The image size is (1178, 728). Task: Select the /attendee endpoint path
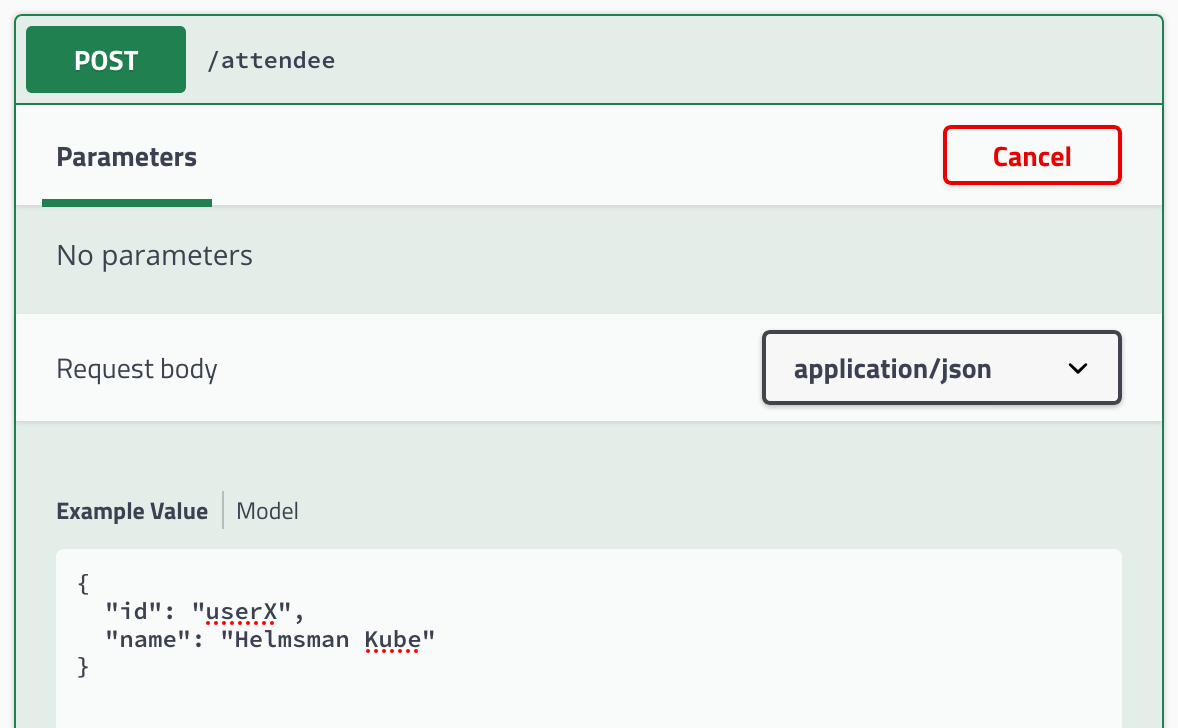pos(270,60)
